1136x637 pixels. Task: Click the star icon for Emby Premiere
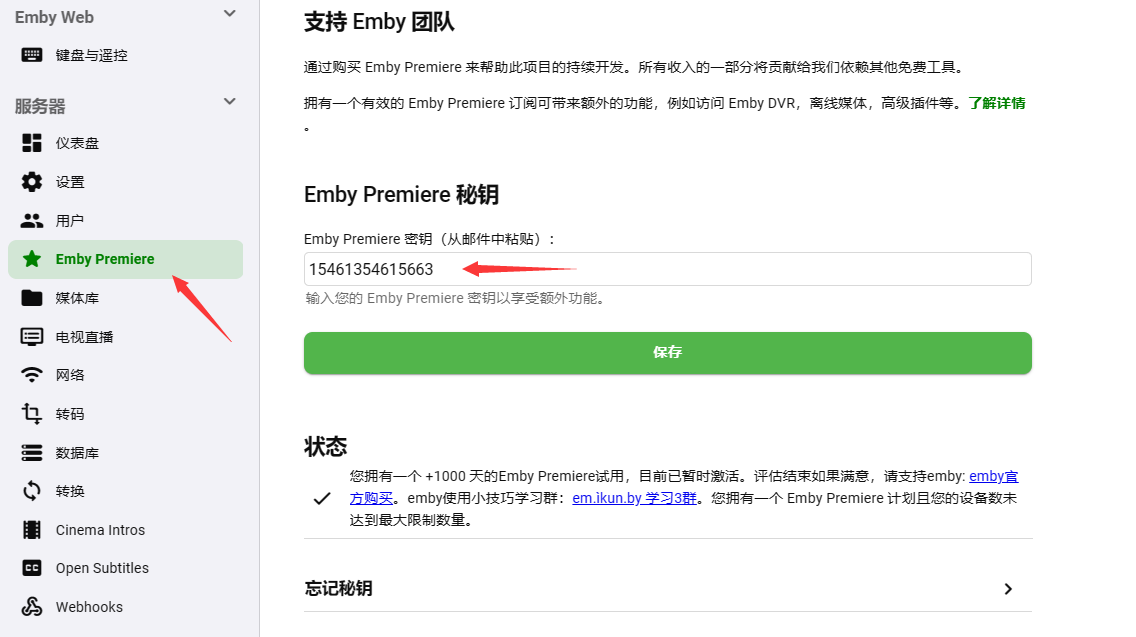(32, 259)
